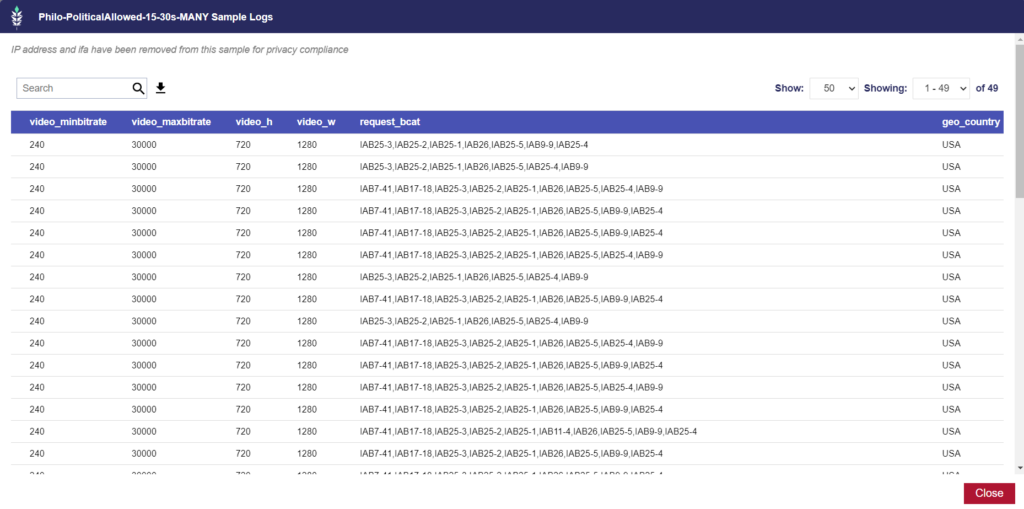The image size is (1024, 509).
Task: Sort by request_bcat column header
Action: pos(390,122)
